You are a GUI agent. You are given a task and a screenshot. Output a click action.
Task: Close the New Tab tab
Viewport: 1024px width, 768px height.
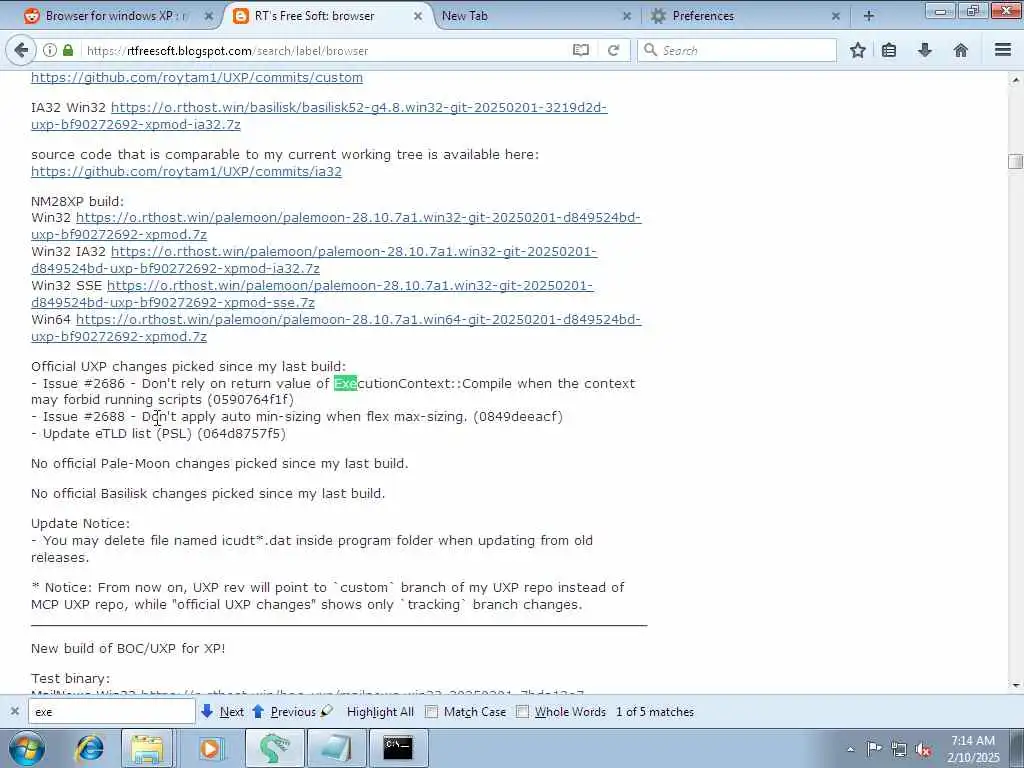pyautogui.click(x=626, y=16)
